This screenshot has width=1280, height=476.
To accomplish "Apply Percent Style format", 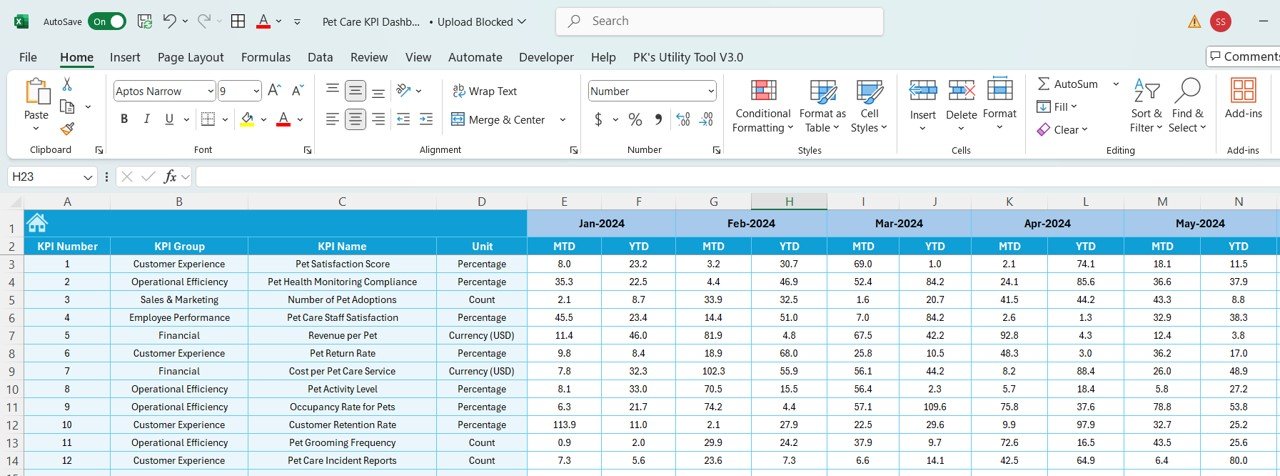I will click(x=634, y=119).
